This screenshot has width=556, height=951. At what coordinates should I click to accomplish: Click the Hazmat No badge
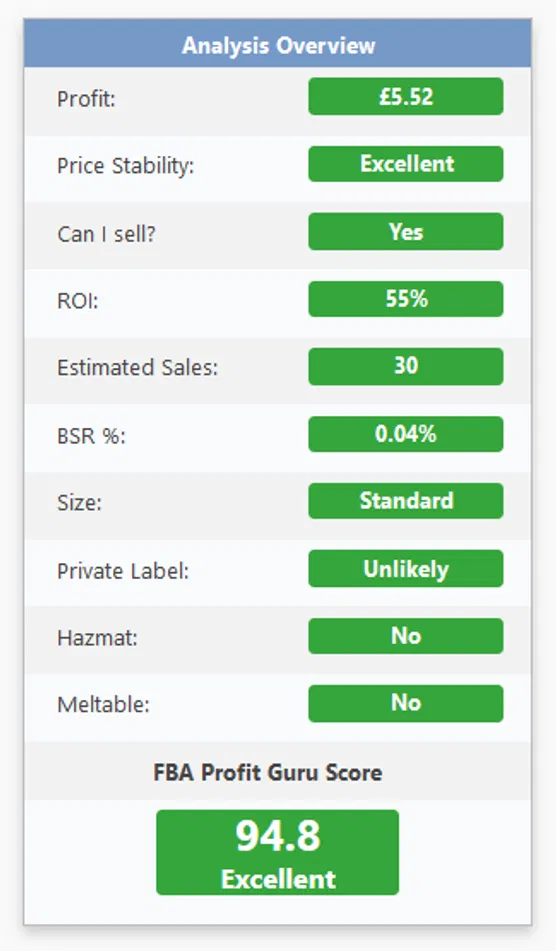click(406, 636)
